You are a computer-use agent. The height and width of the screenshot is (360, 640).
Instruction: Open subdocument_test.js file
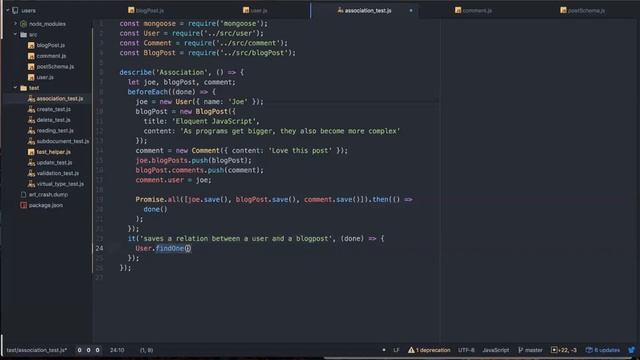[63, 141]
